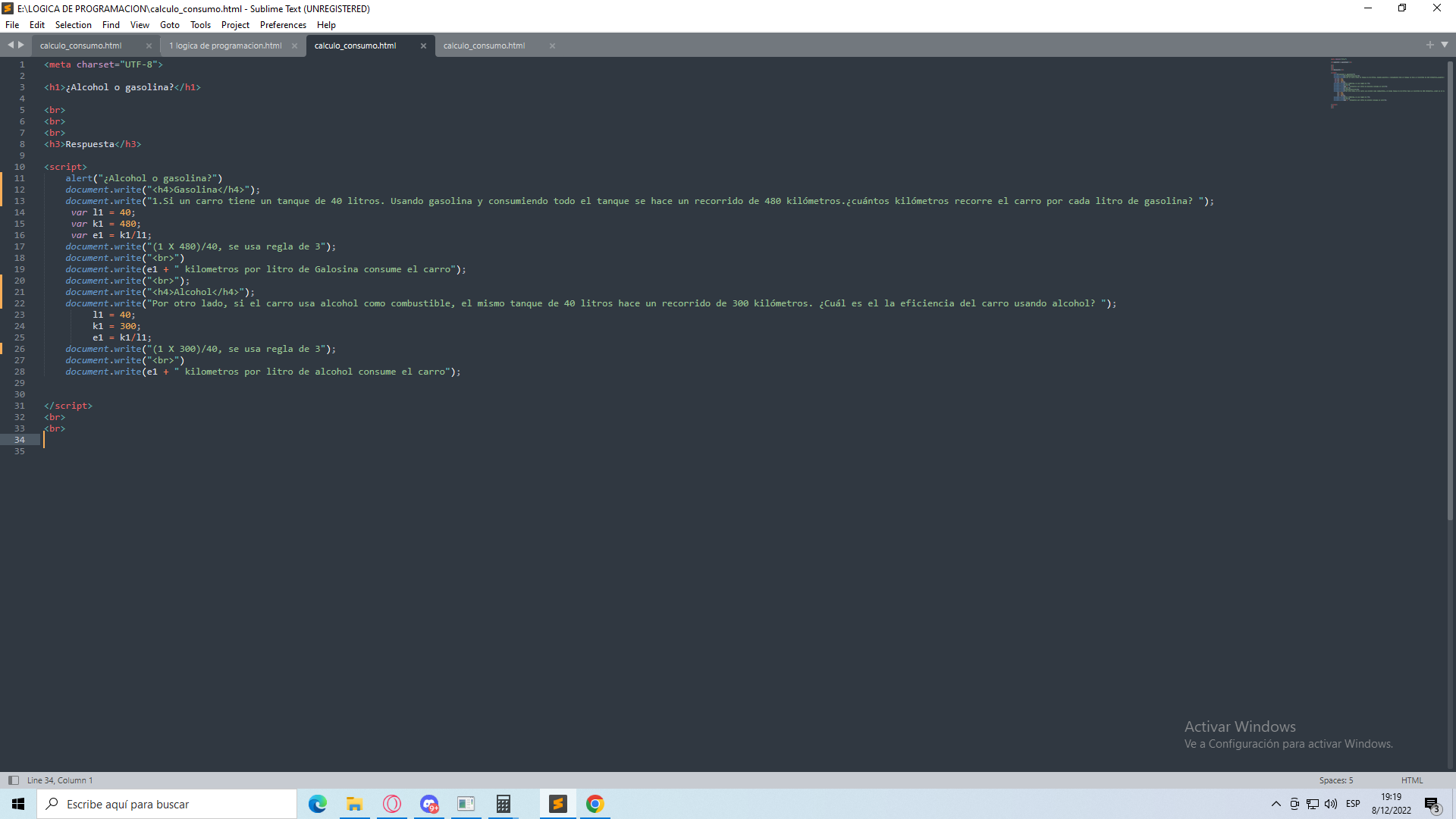Open the HTML syntax selector
This screenshot has width=1456, height=819.
pos(1411,780)
